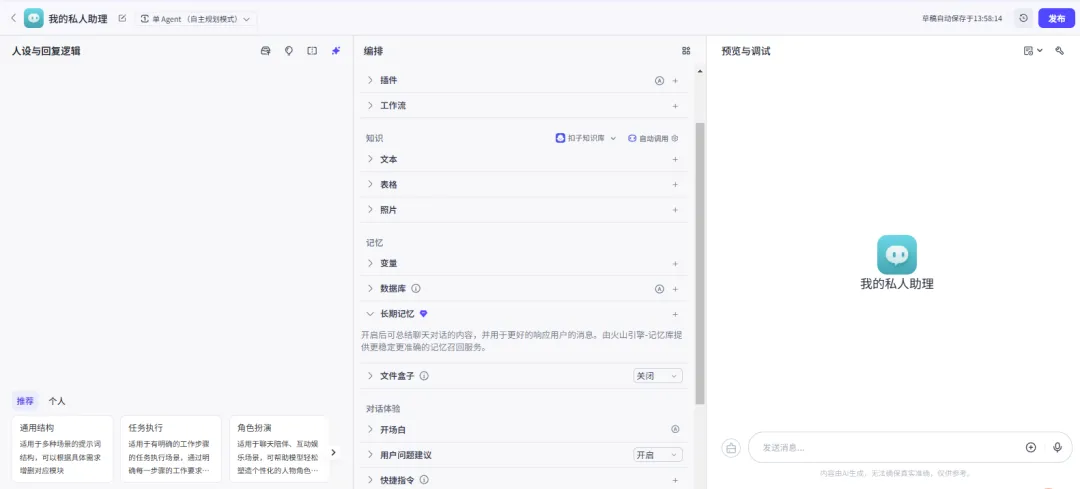Click the 人设与回复逻辑 prompt editor area
This screenshot has height=489, width=1080.
coord(176,227)
